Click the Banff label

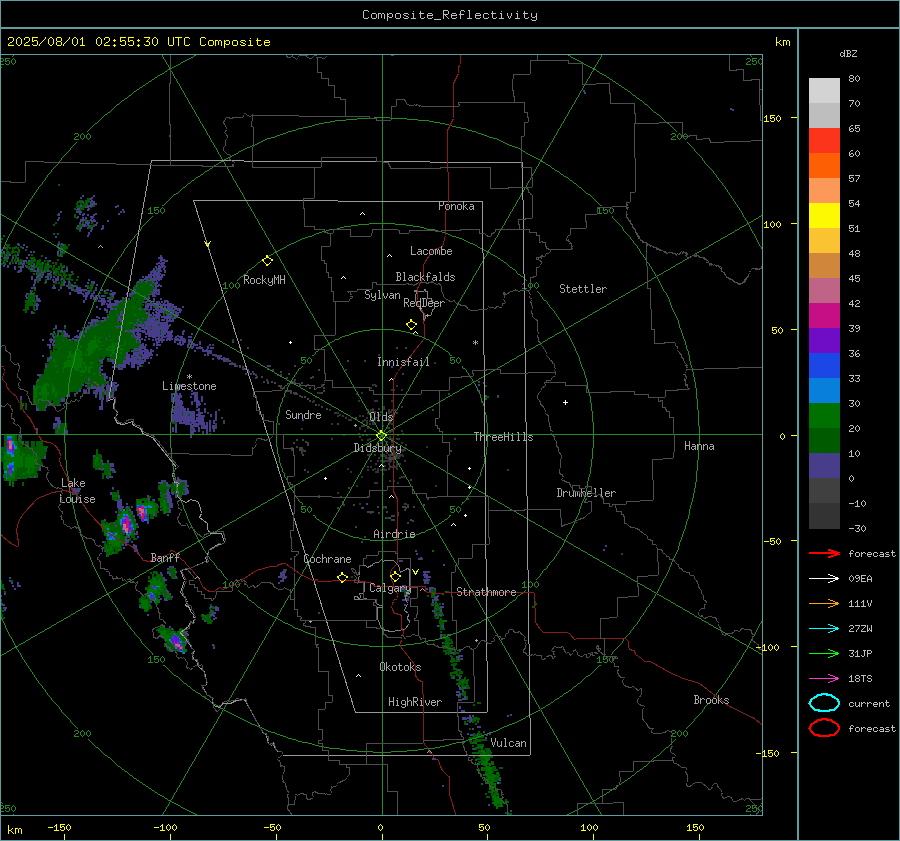click(x=165, y=558)
